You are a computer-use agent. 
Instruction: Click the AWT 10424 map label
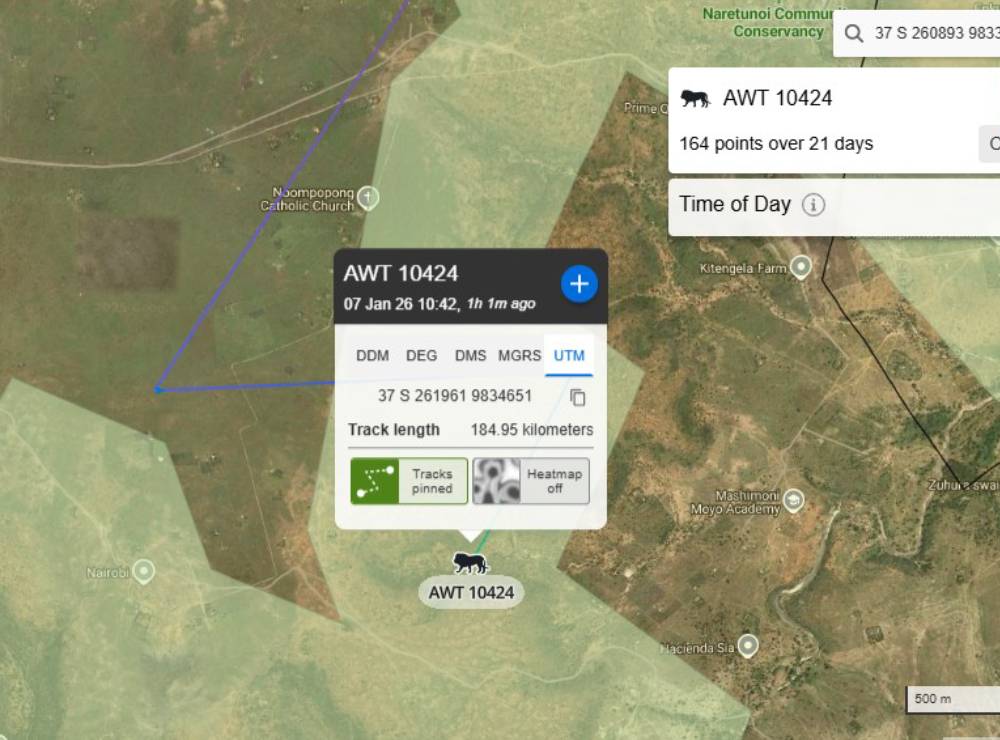tap(471, 592)
